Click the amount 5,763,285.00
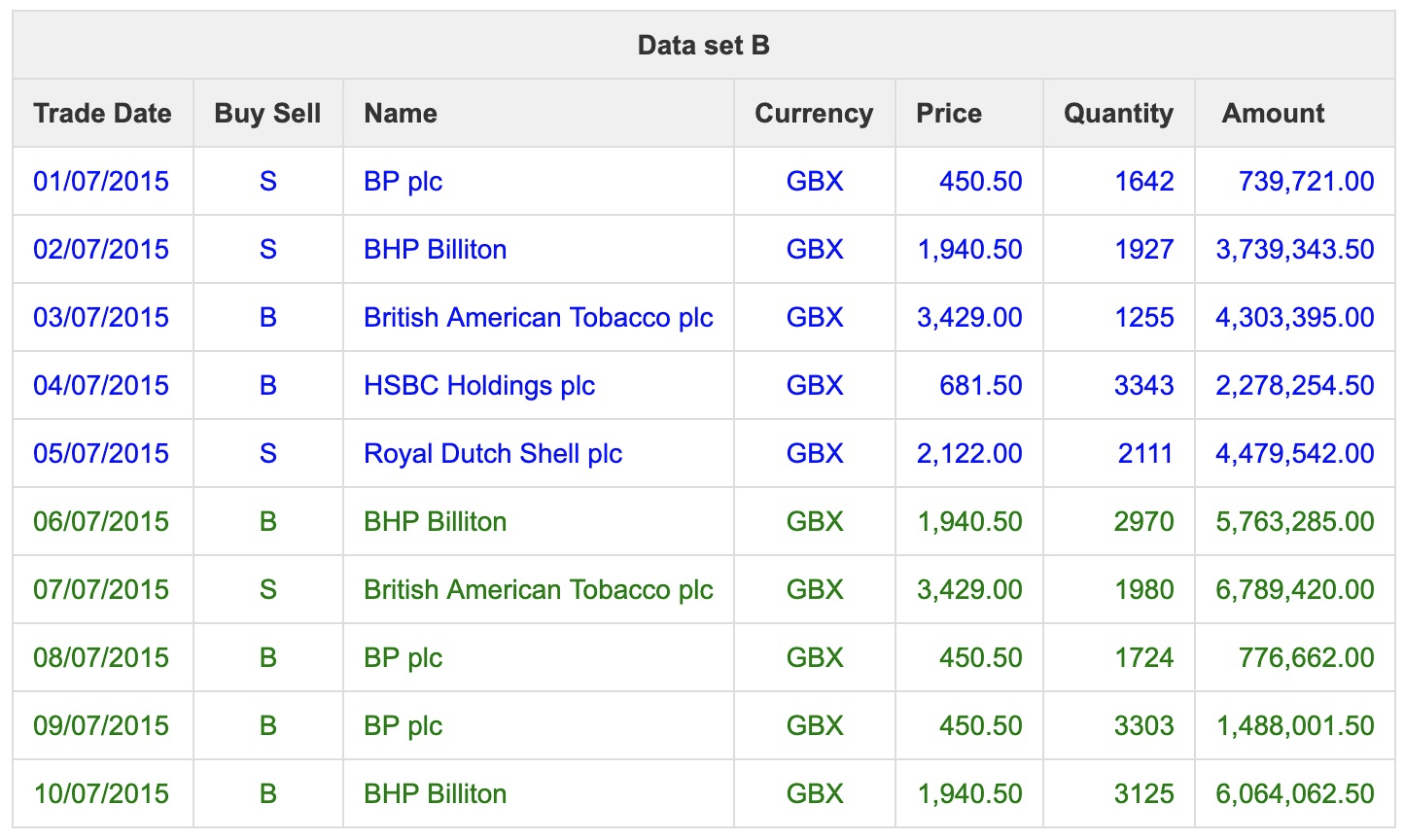 pyautogui.click(x=1295, y=522)
